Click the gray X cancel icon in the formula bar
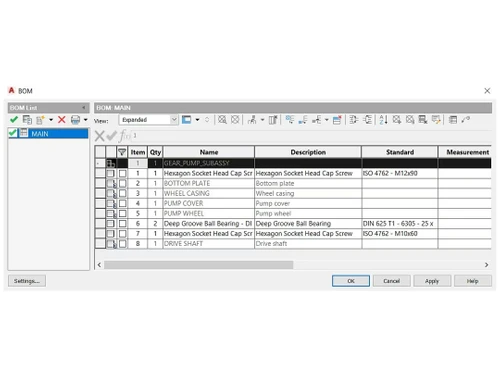 click(x=99, y=136)
